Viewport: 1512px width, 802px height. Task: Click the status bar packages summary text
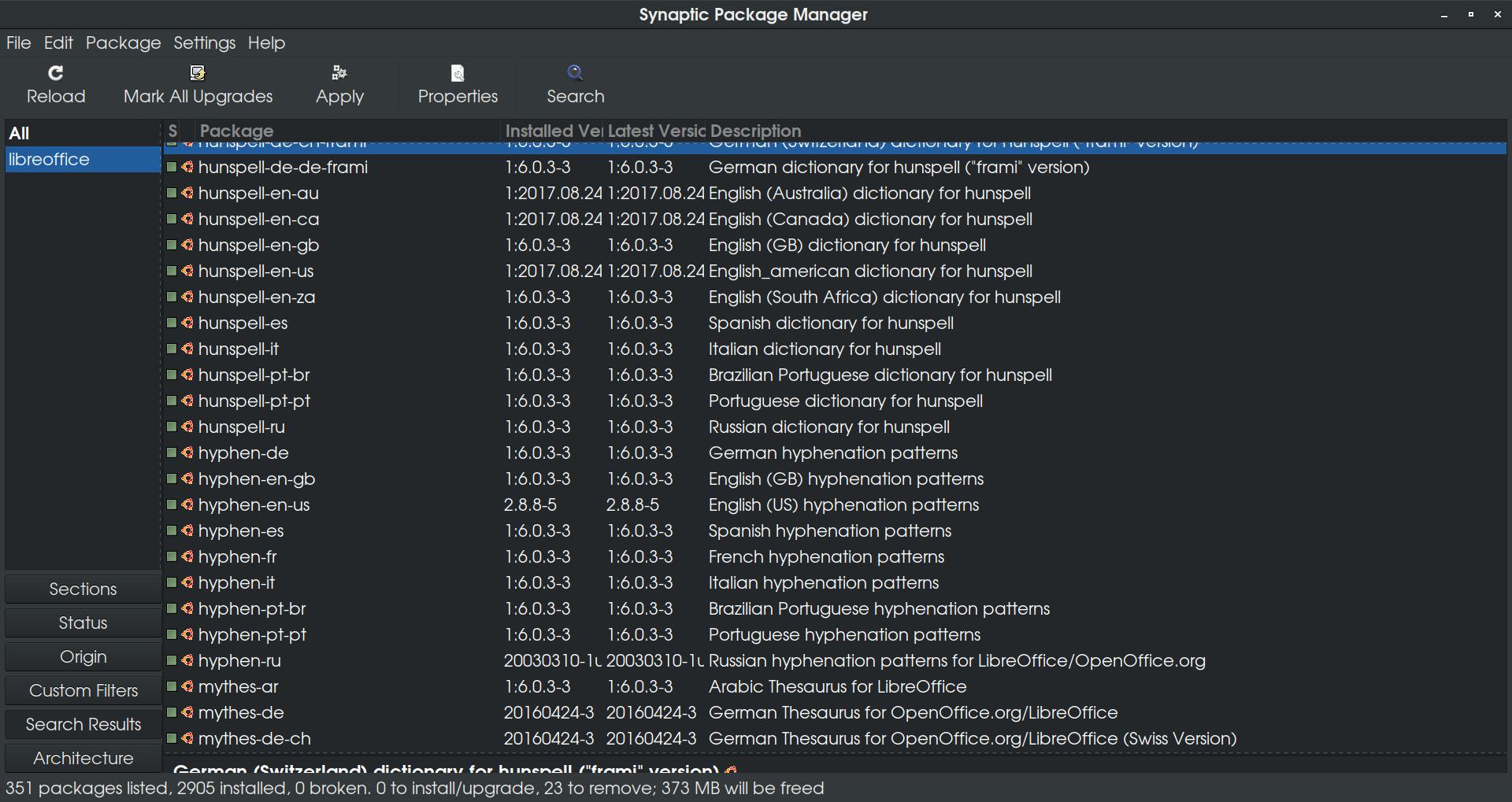(415, 788)
